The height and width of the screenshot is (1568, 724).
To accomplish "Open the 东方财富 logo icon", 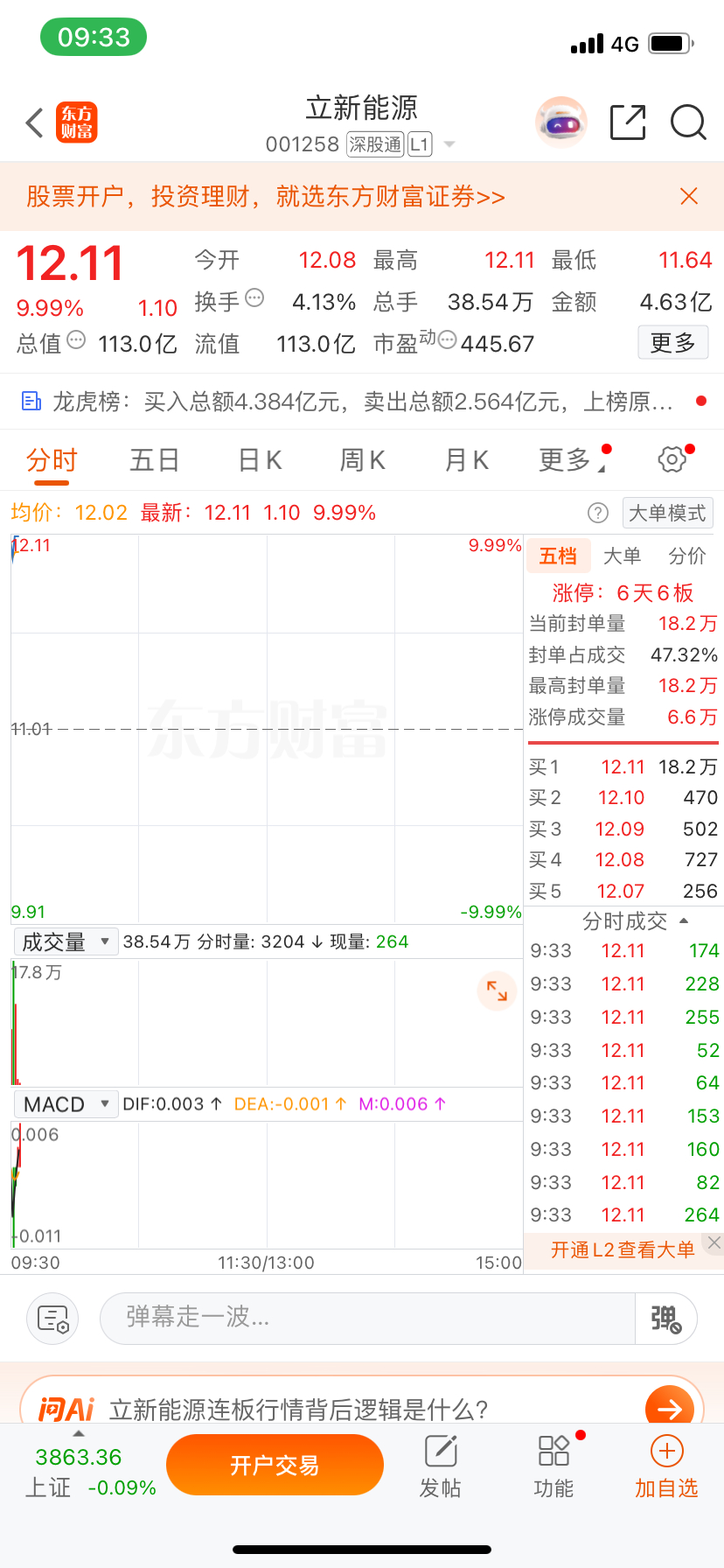I will click(x=77, y=122).
